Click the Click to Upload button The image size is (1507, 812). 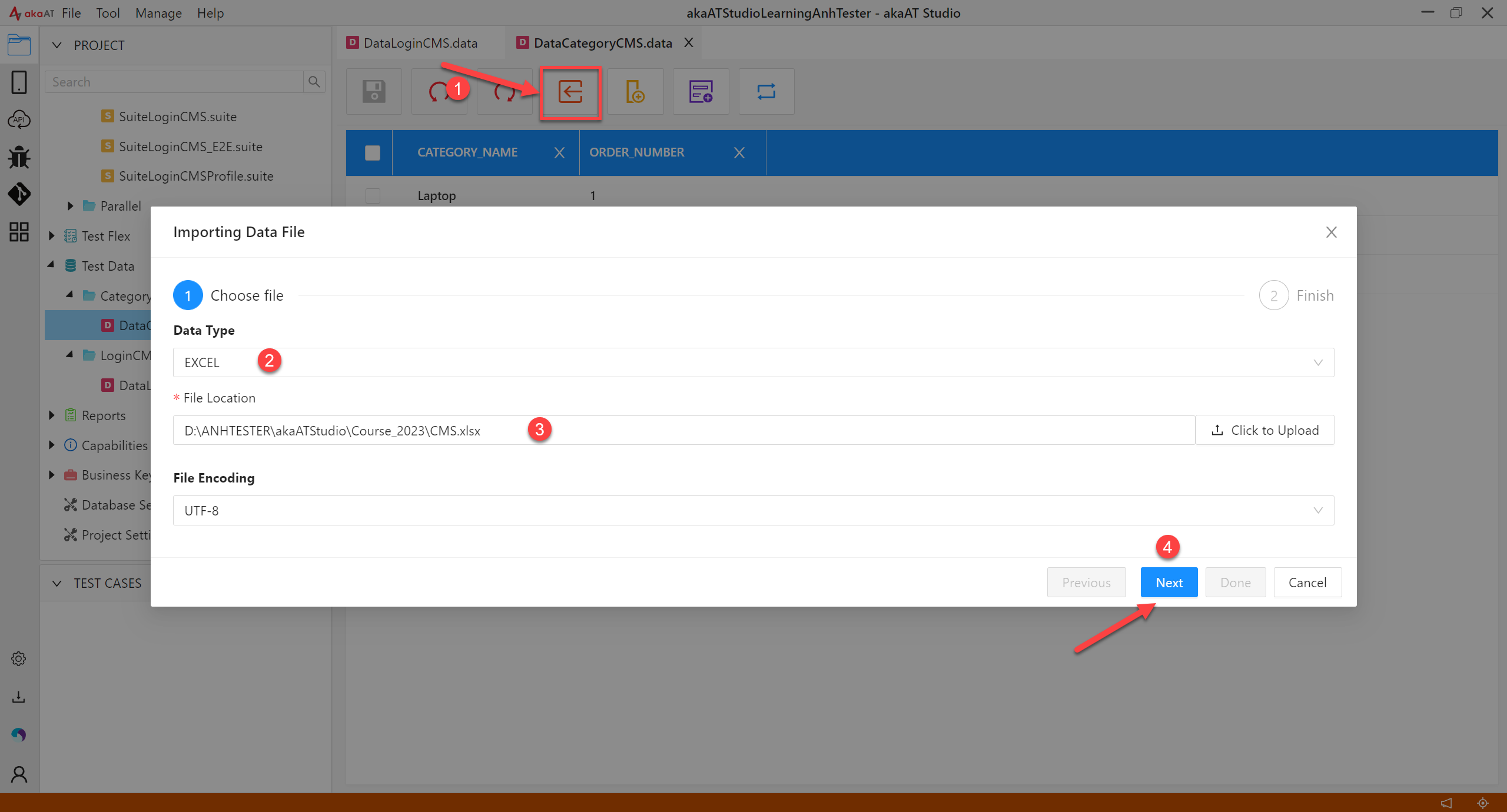[1264, 430]
